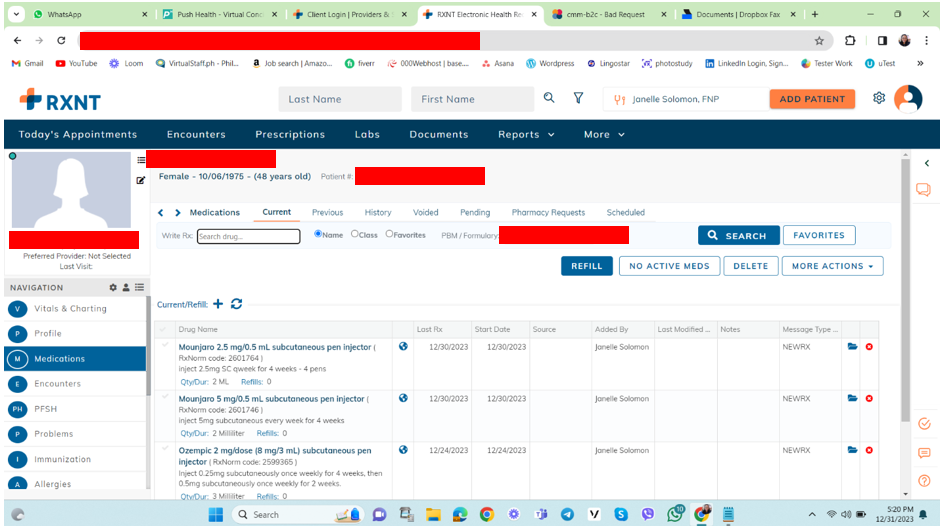Click the RXNT logo
Screen dimensions: 942x526
point(60,100)
